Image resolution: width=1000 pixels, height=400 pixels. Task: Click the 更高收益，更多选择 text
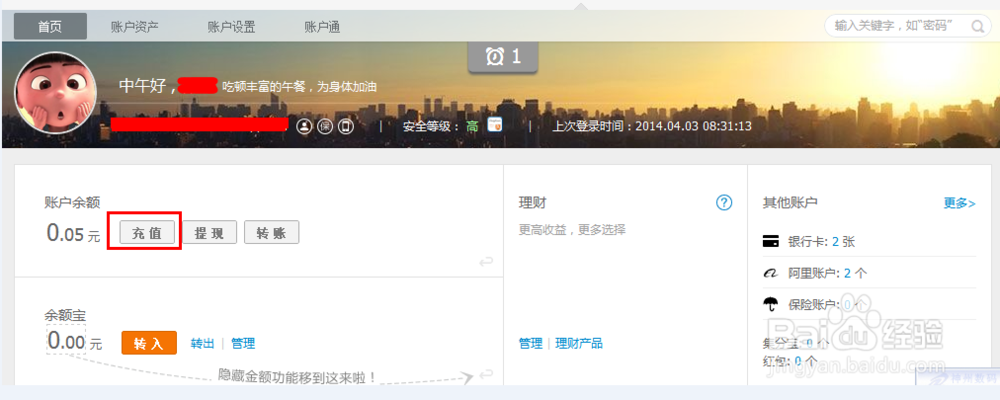click(572, 230)
